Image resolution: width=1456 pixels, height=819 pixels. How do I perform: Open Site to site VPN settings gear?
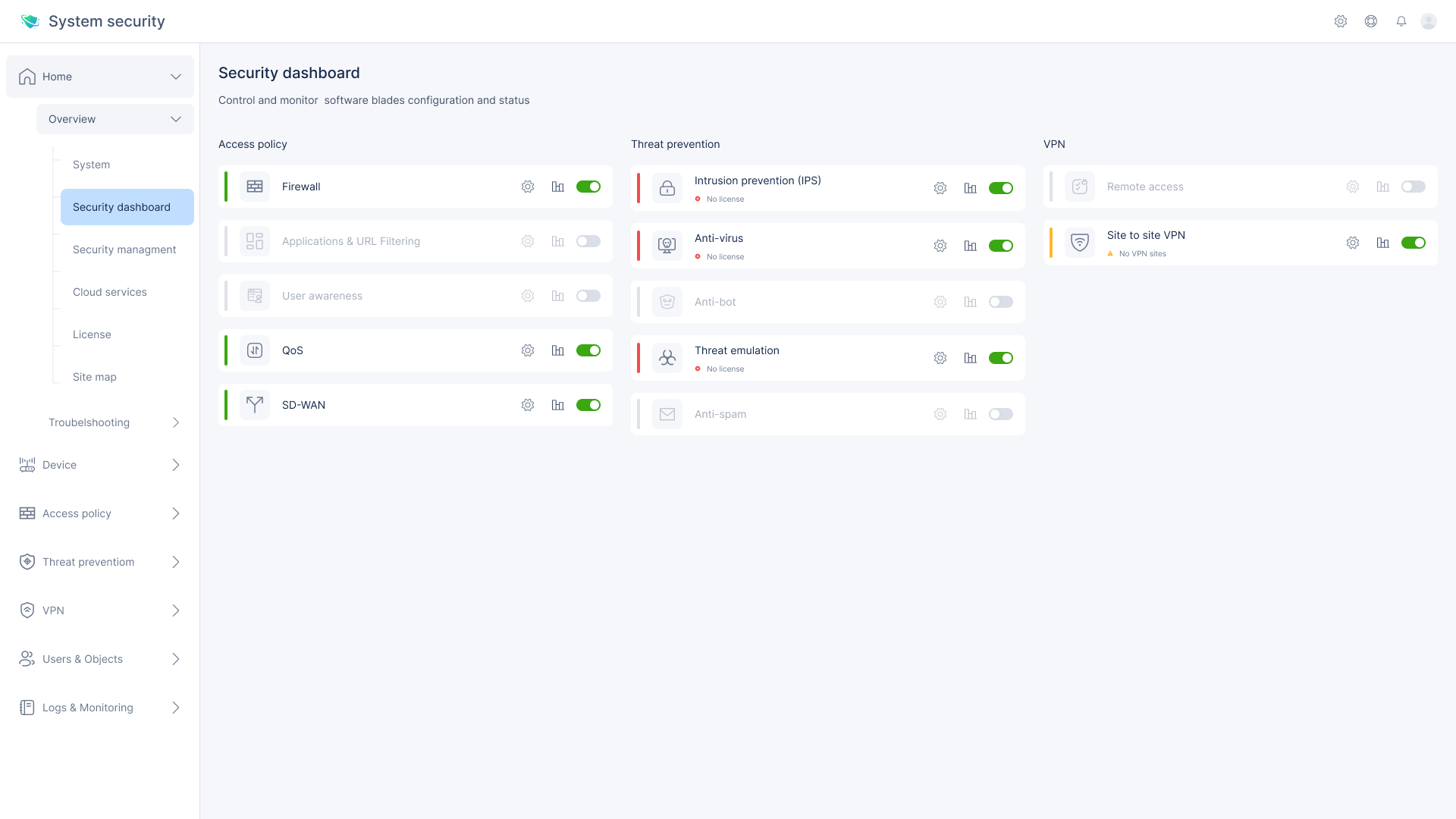coord(1353,243)
